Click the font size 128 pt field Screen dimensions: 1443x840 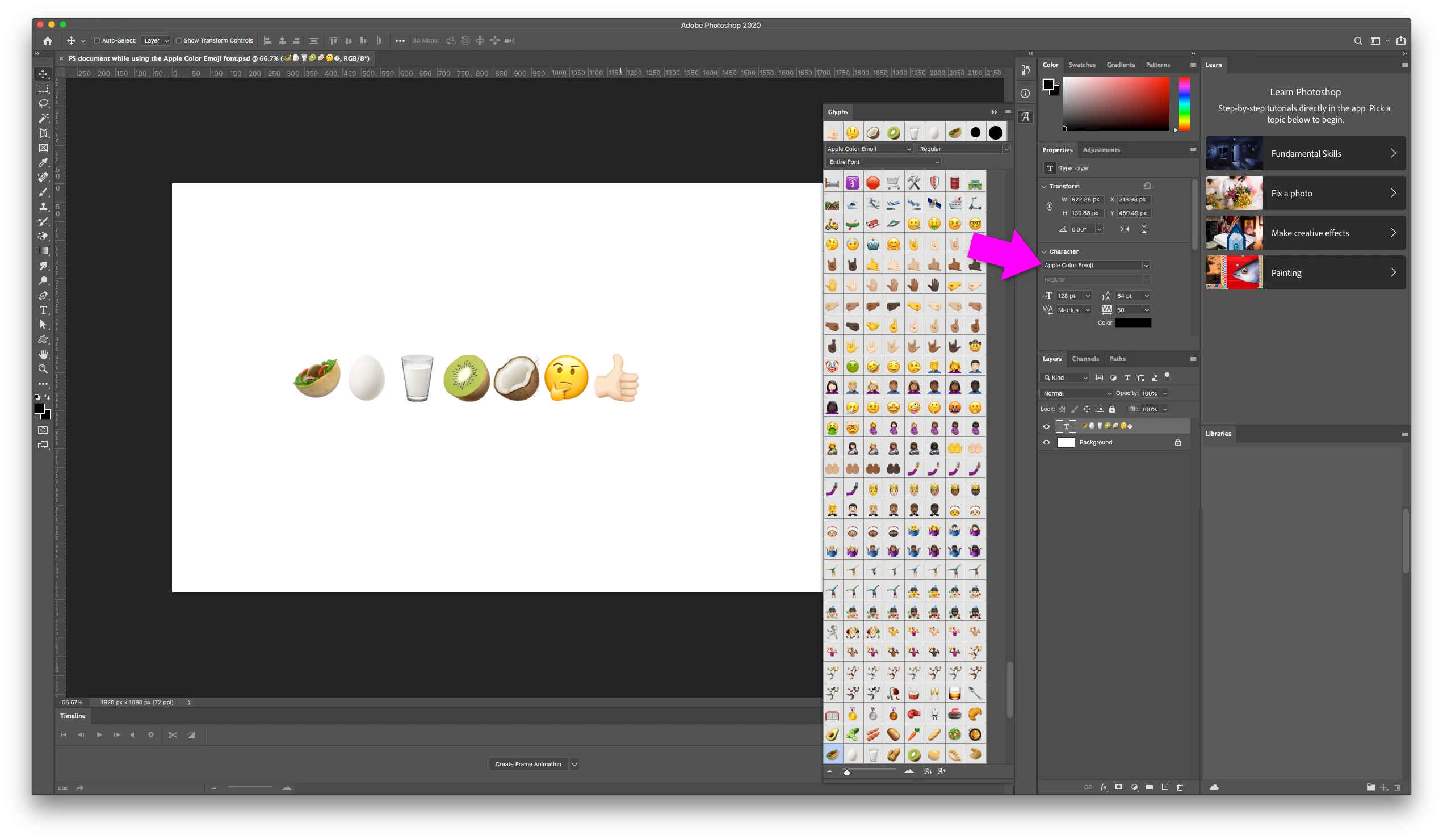1067,296
